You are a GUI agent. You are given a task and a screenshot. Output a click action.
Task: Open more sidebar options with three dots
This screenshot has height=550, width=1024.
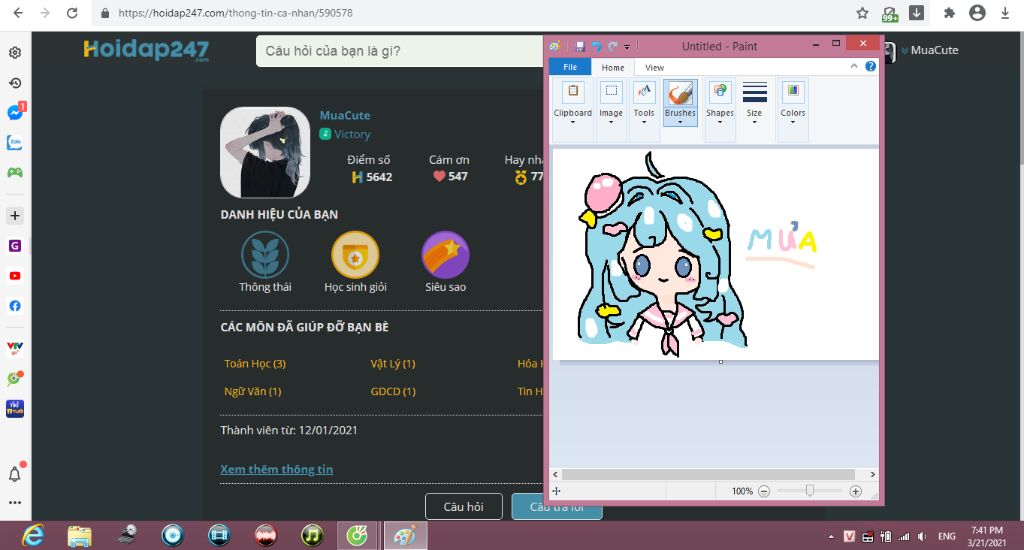[x=15, y=502]
